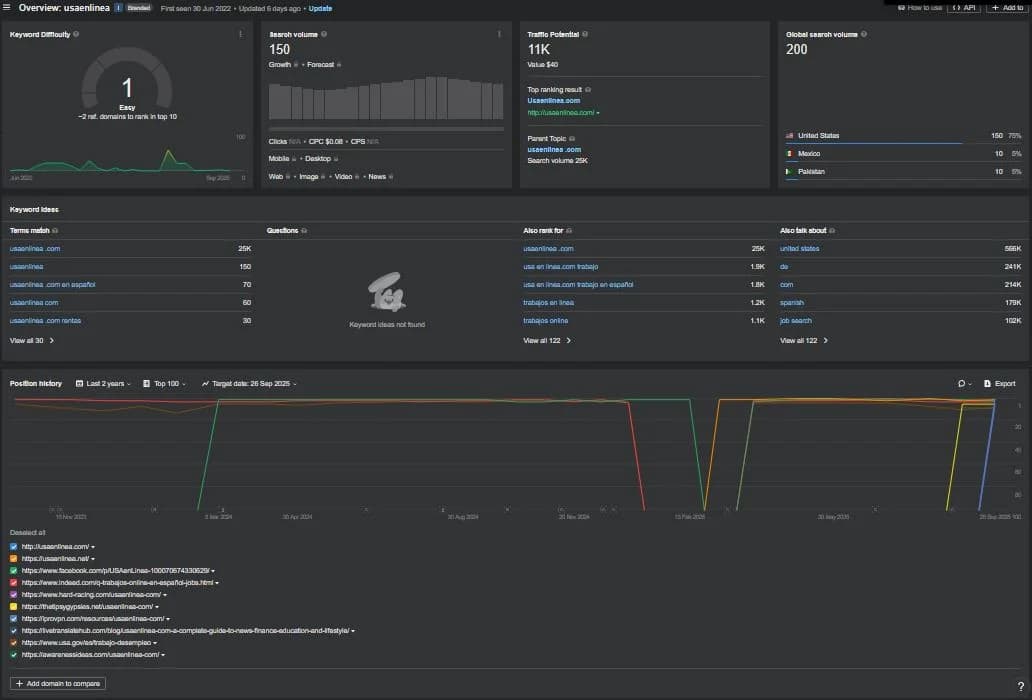This screenshot has height=700, width=1032.
Task: Click the lock icon beside Mobile
Action: click(x=294, y=159)
